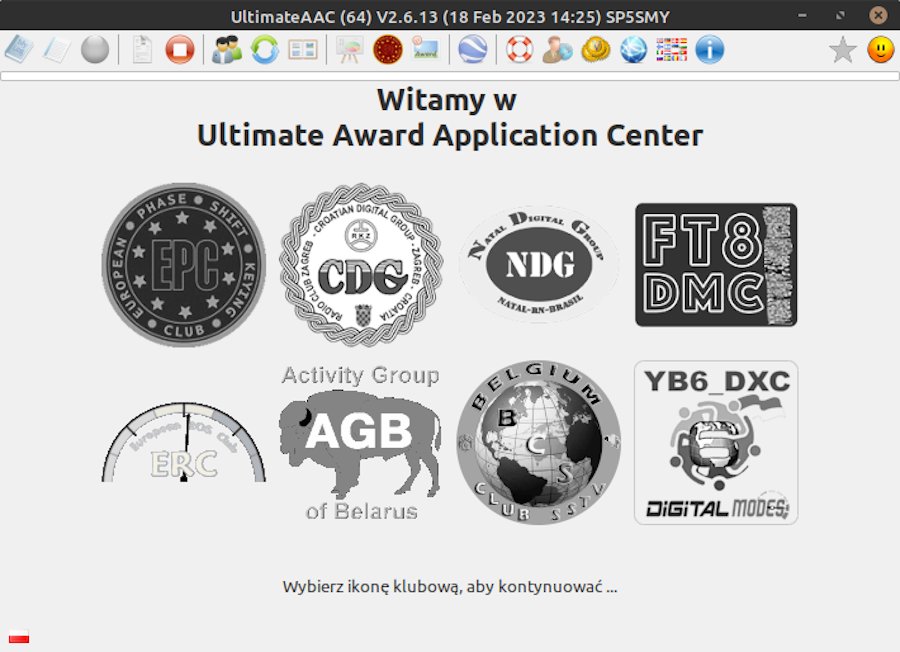900x652 pixels.
Task: Select the YB6_DXC Digital Modes logo
Action: pyautogui.click(x=716, y=442)
